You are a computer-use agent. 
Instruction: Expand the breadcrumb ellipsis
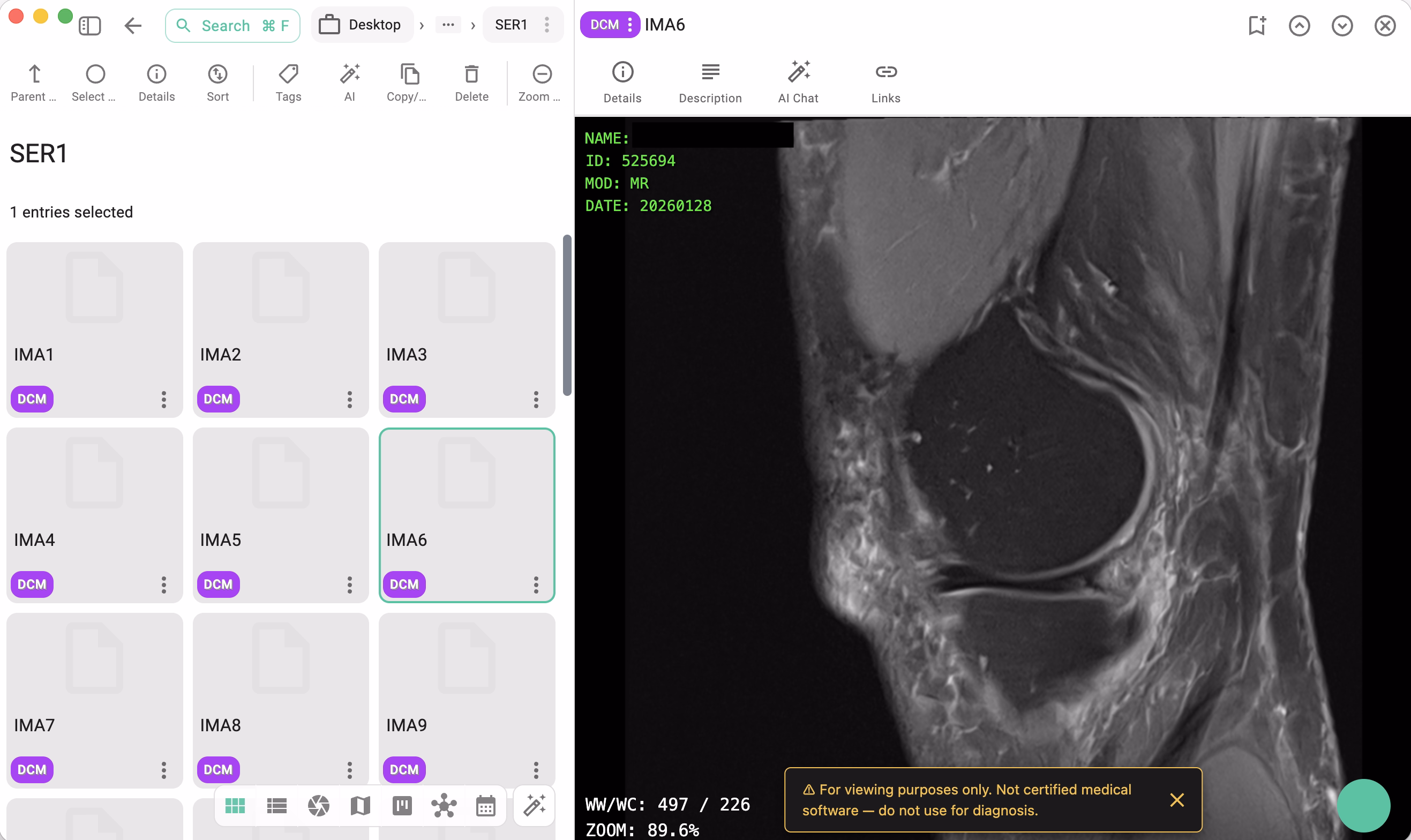click(448, 25)
